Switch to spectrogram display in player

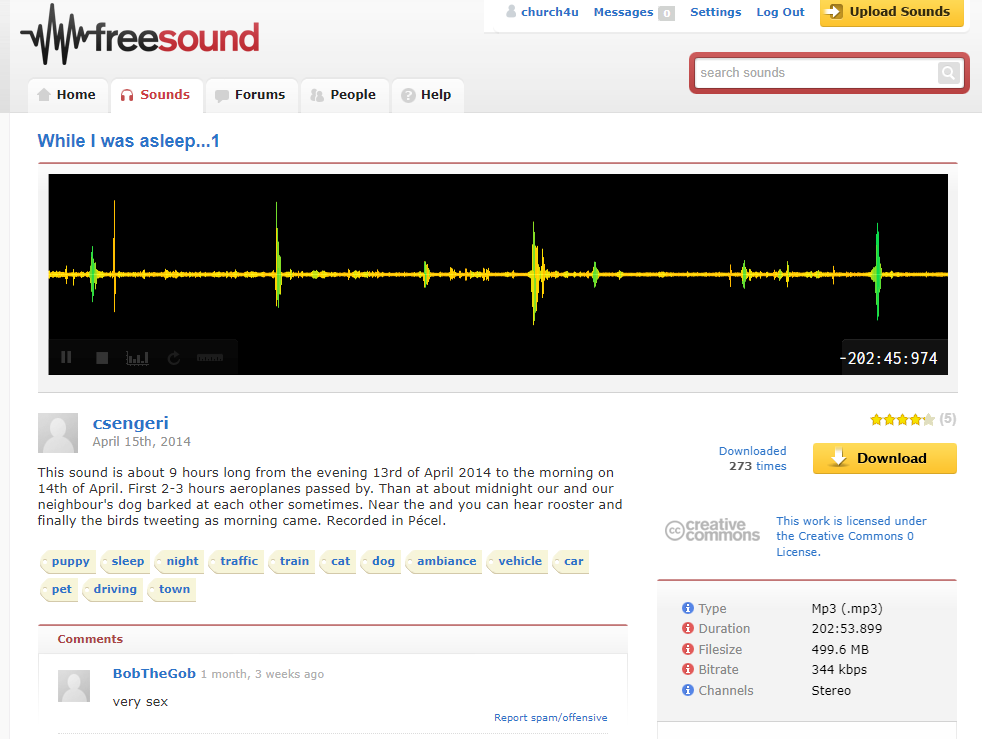click(x=137, y=358)
